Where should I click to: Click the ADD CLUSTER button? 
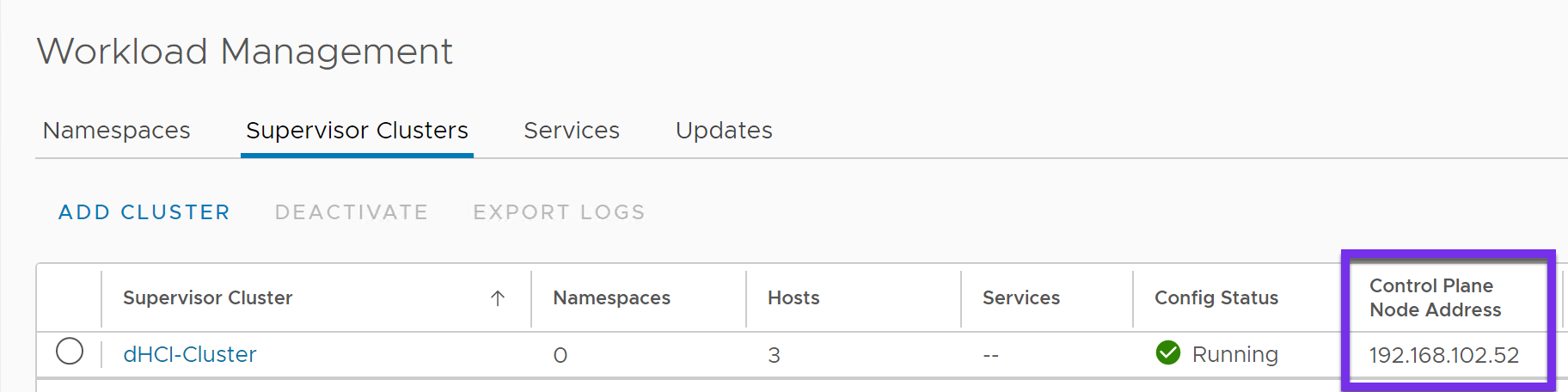144,212
